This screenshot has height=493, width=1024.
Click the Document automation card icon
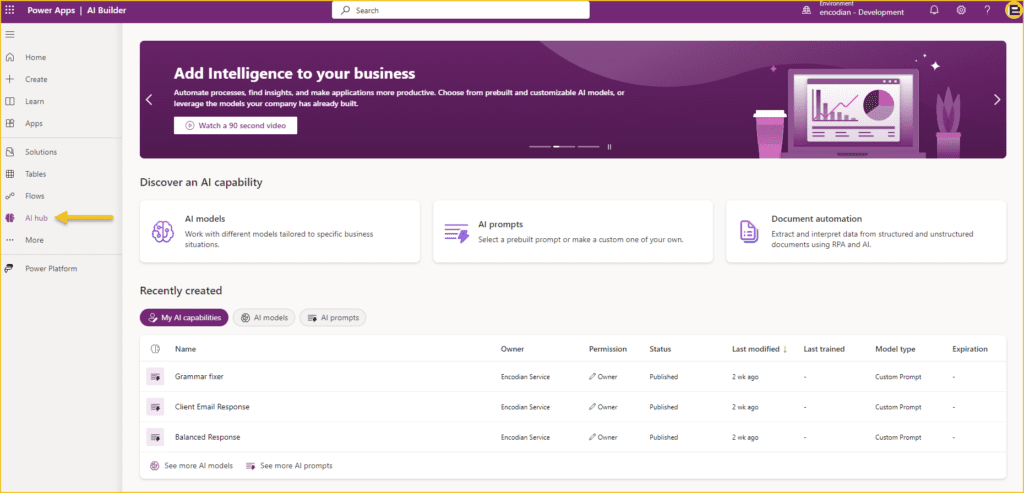pos(749,231)
